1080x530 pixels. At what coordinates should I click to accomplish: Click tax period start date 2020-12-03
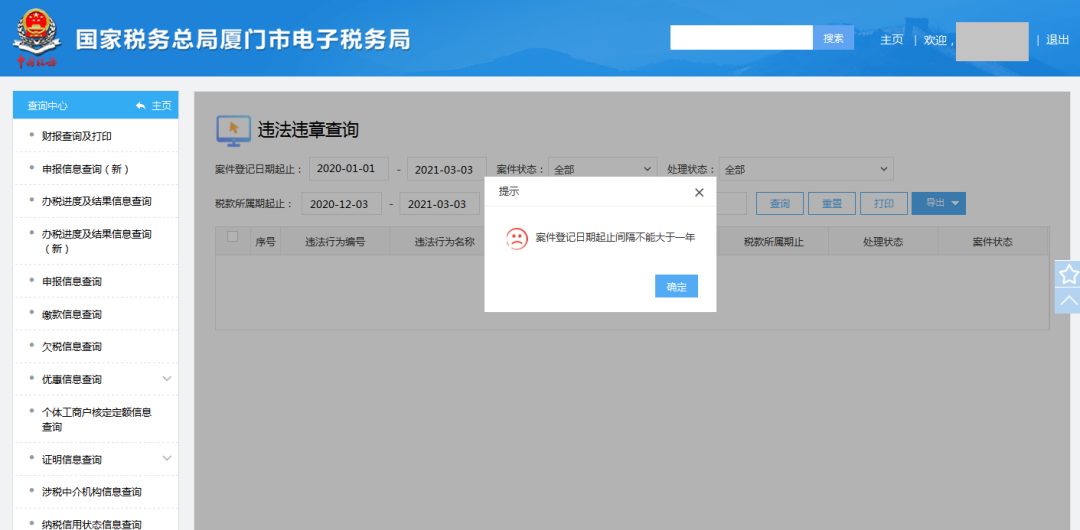342,204
